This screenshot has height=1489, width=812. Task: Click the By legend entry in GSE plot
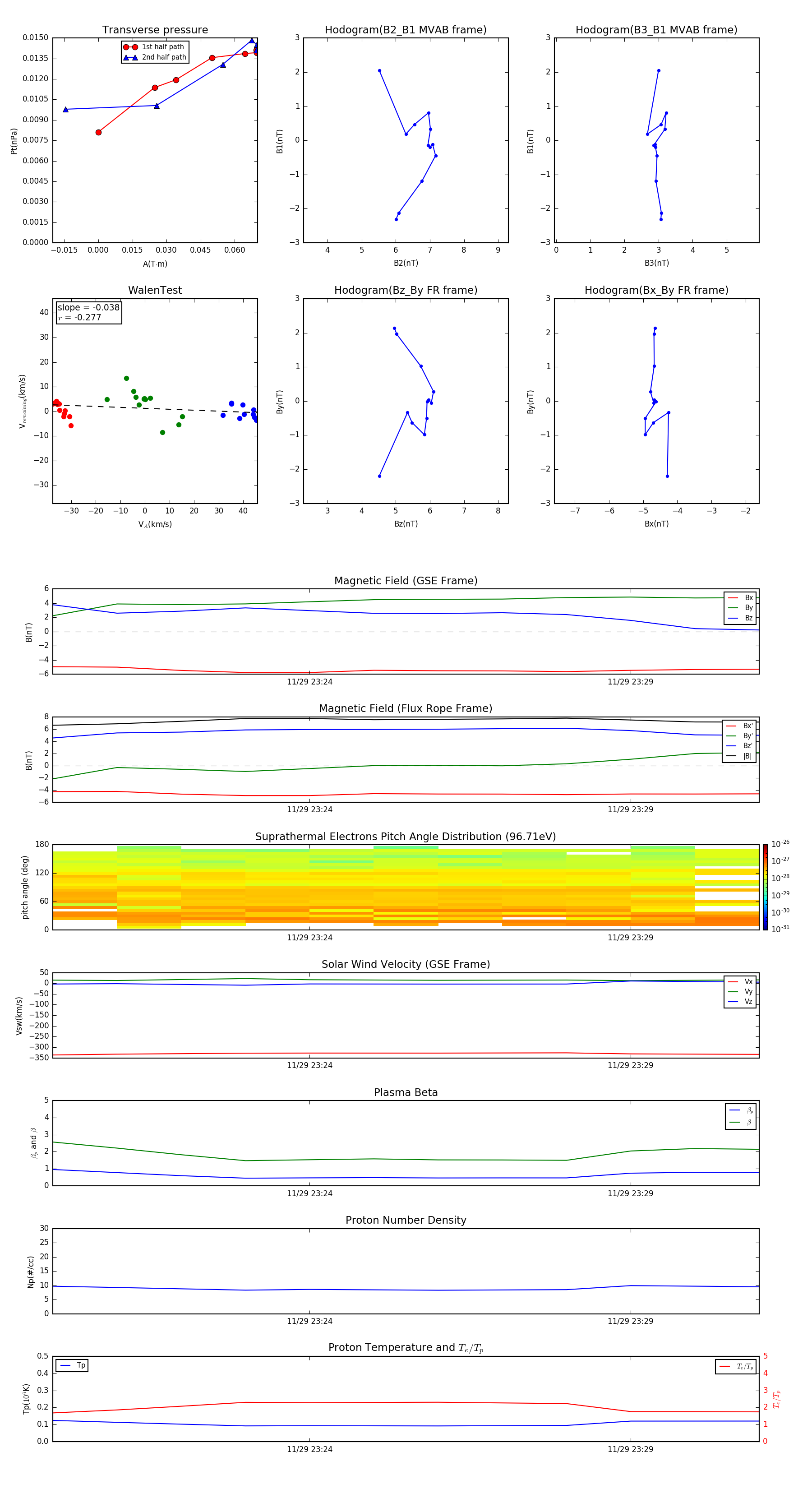(740, 607)
